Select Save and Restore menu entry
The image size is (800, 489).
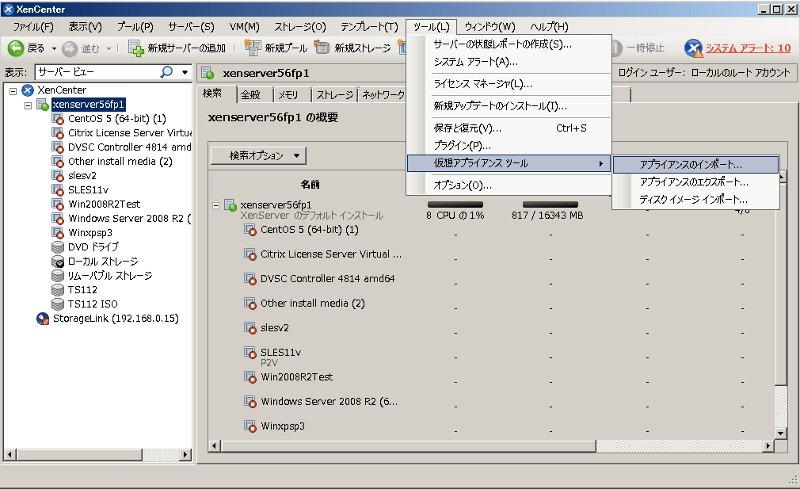tap(509, 128)
